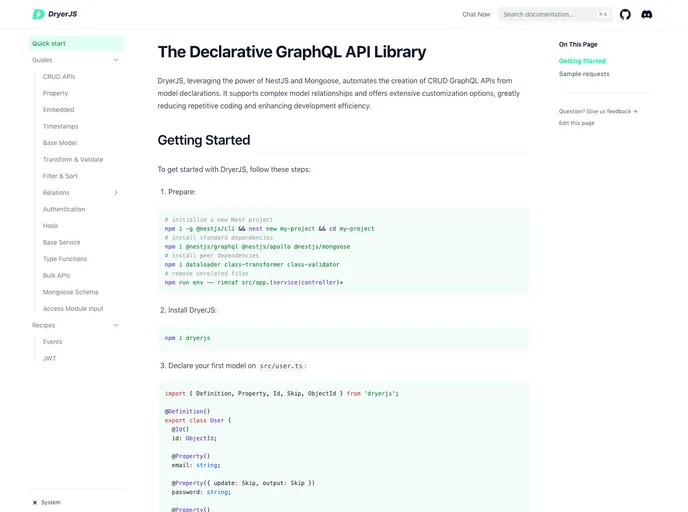The height and width of the screenshot is (512, 688).
Task: Collapse the Guides section chevron
Action: click(116, 60)
